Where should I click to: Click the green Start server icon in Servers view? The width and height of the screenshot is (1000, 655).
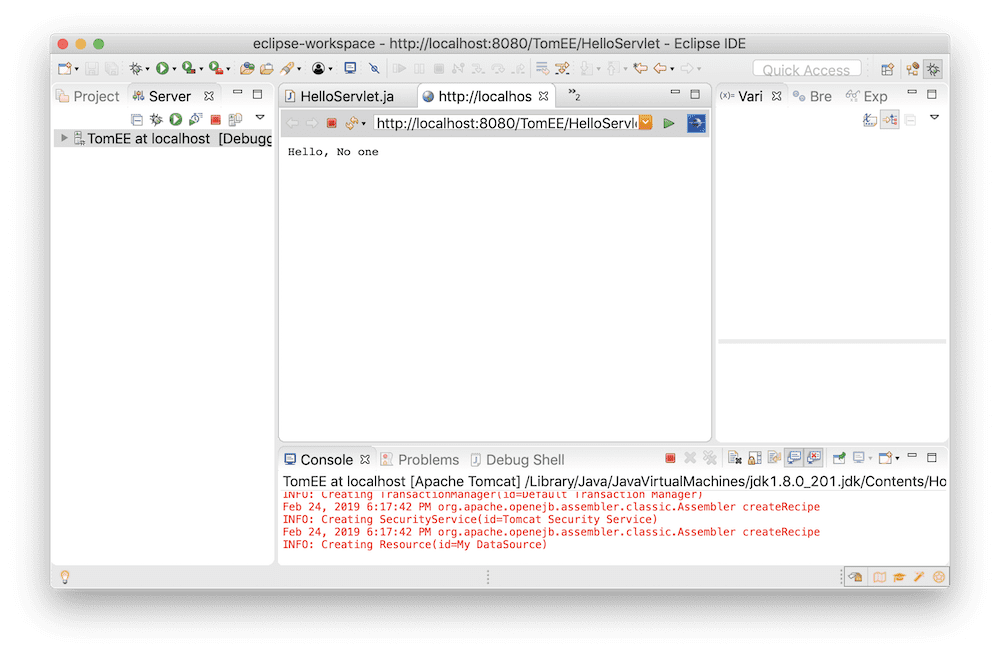[x=176, y=119]
